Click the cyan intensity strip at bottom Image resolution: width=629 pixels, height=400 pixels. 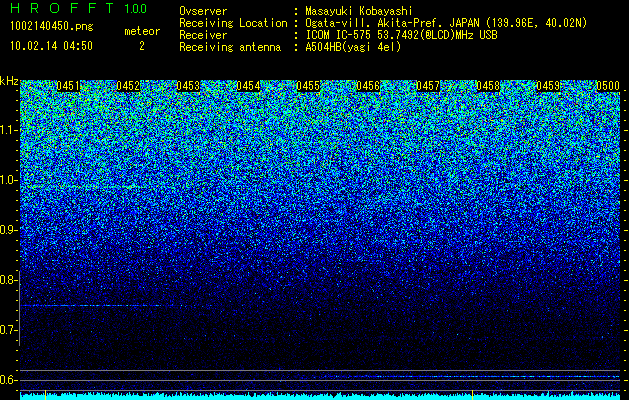pos(320,396)
